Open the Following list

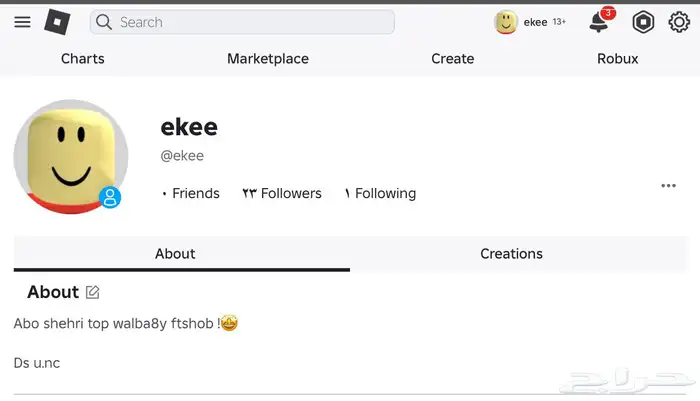point(384,194)
